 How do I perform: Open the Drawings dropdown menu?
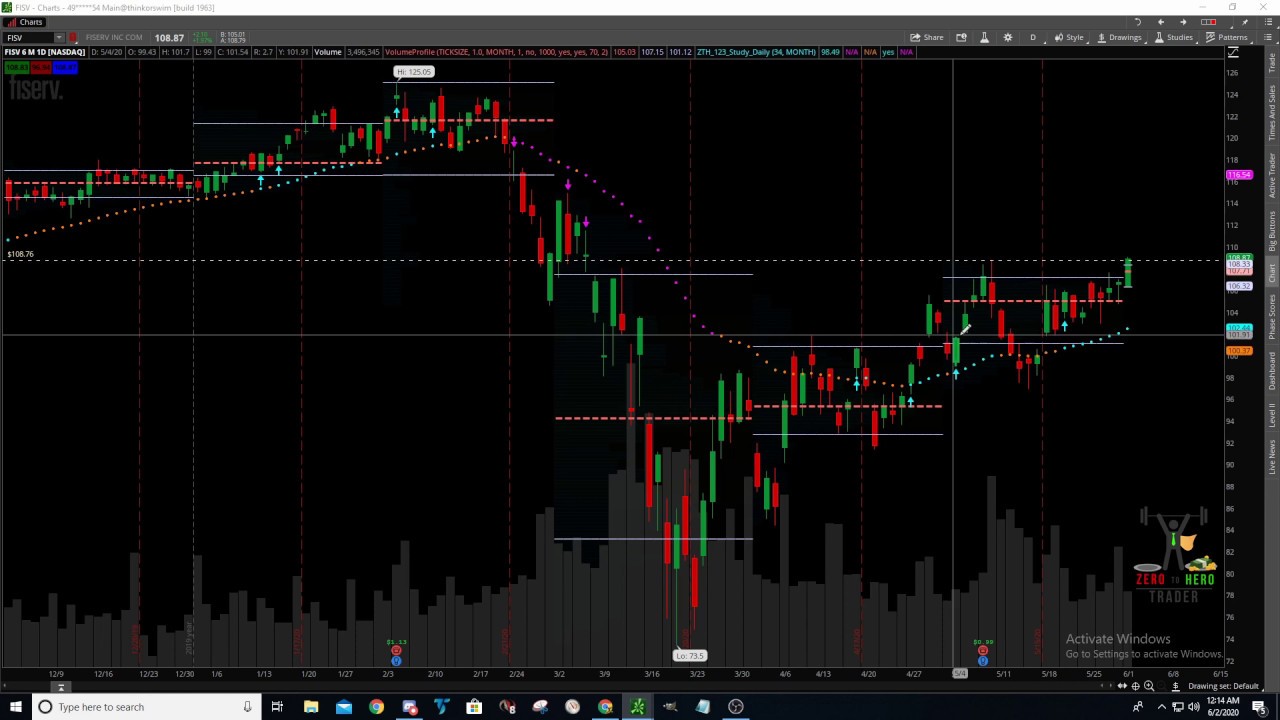click(1119, 37)
